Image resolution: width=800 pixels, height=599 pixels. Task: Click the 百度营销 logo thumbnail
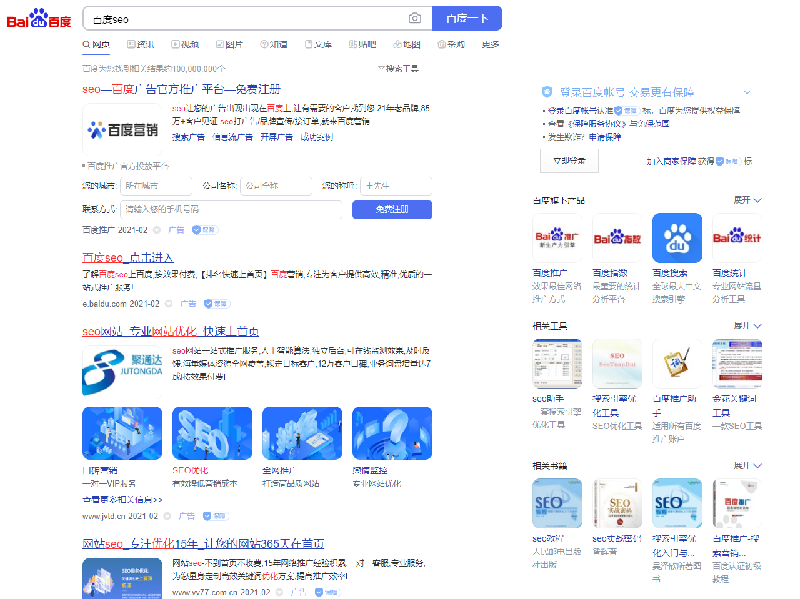122,130
